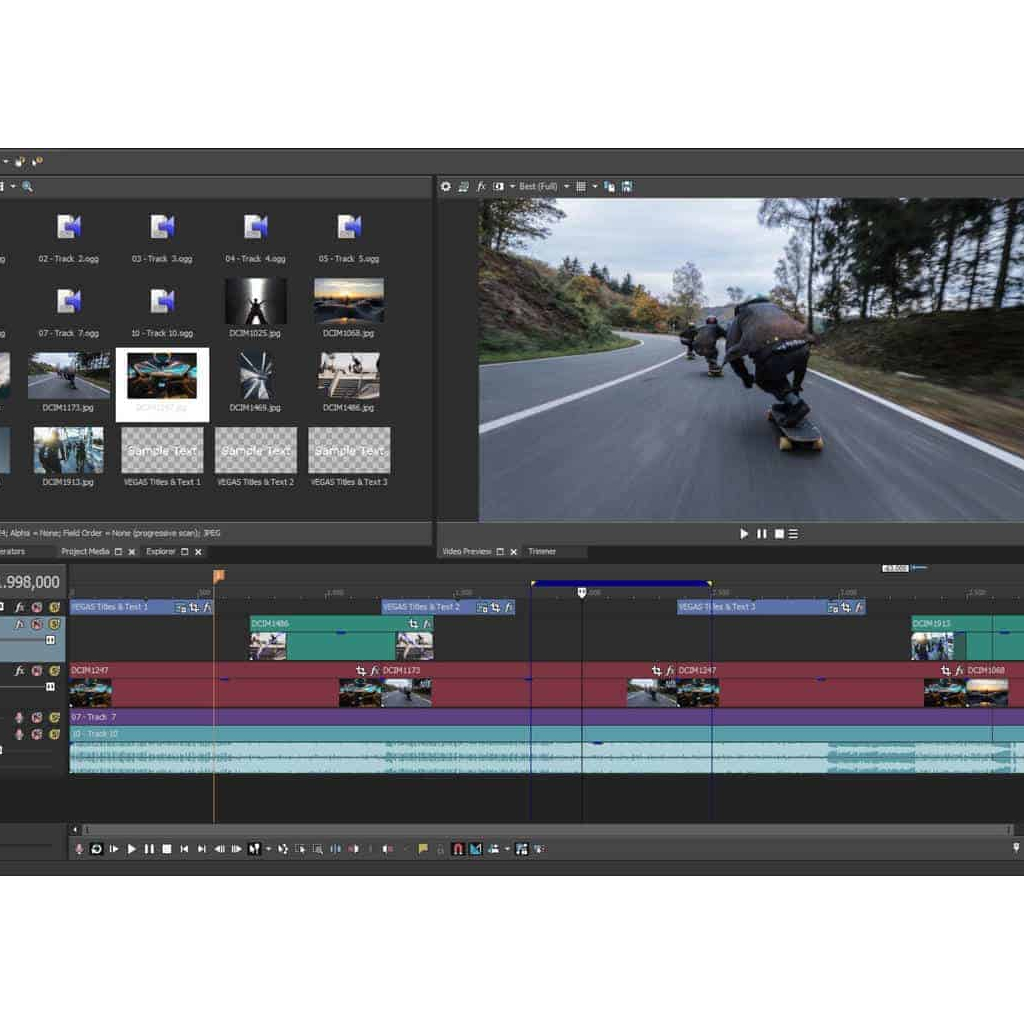
Task: Click the search magnifier in media panel
Action: [28, 187]
